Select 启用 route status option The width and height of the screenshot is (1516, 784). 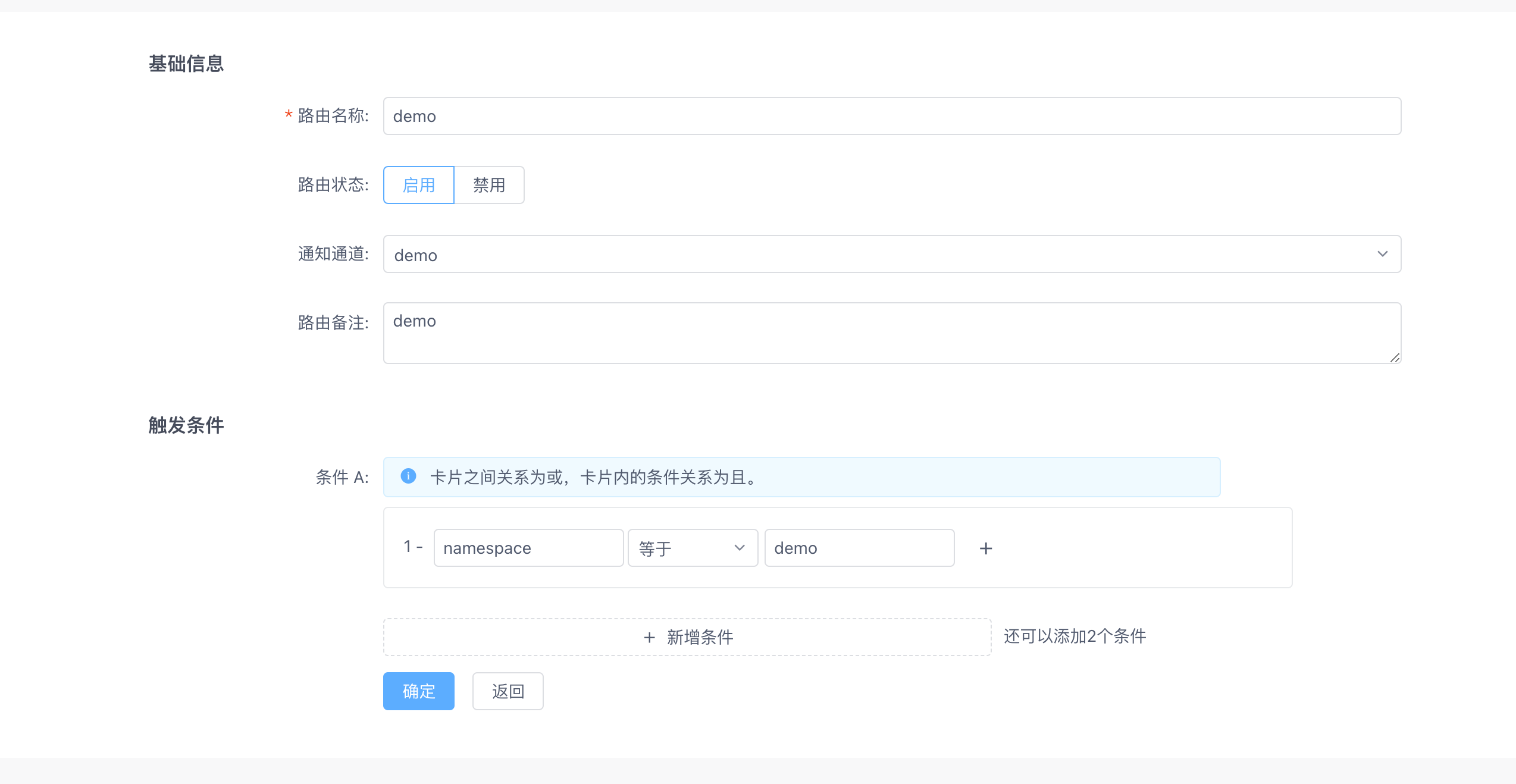419,185
